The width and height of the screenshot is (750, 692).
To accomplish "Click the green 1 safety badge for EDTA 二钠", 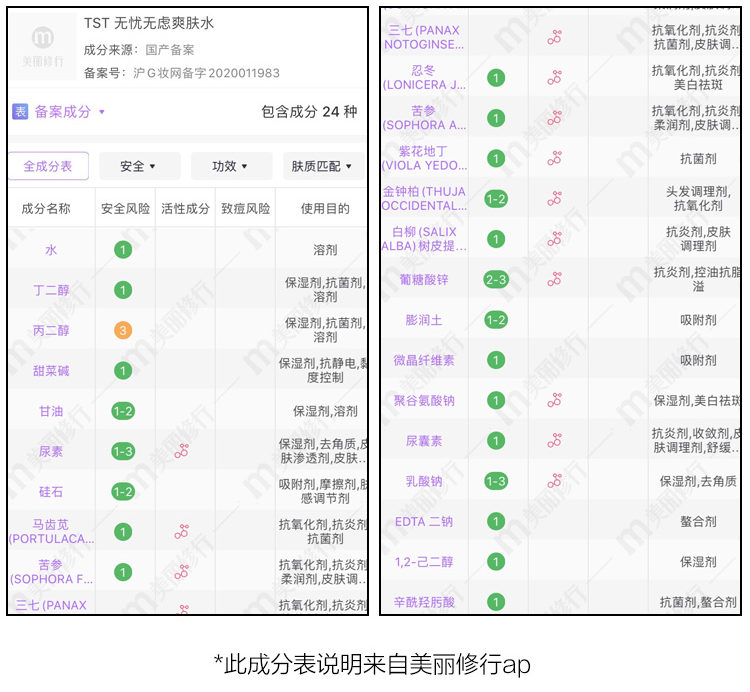I will [x=496, y=521].
